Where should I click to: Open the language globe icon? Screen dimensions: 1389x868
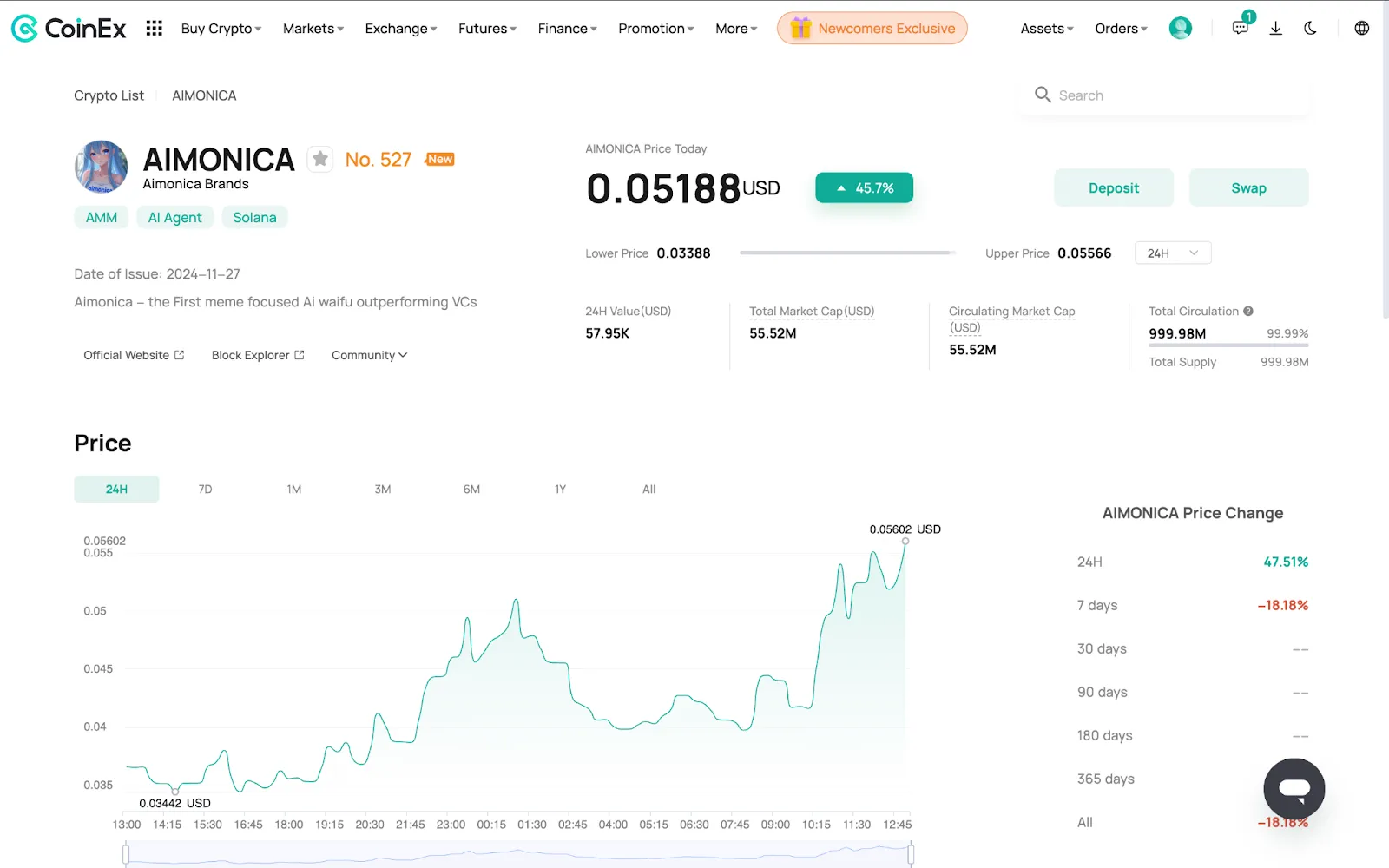click(1362, 29)
